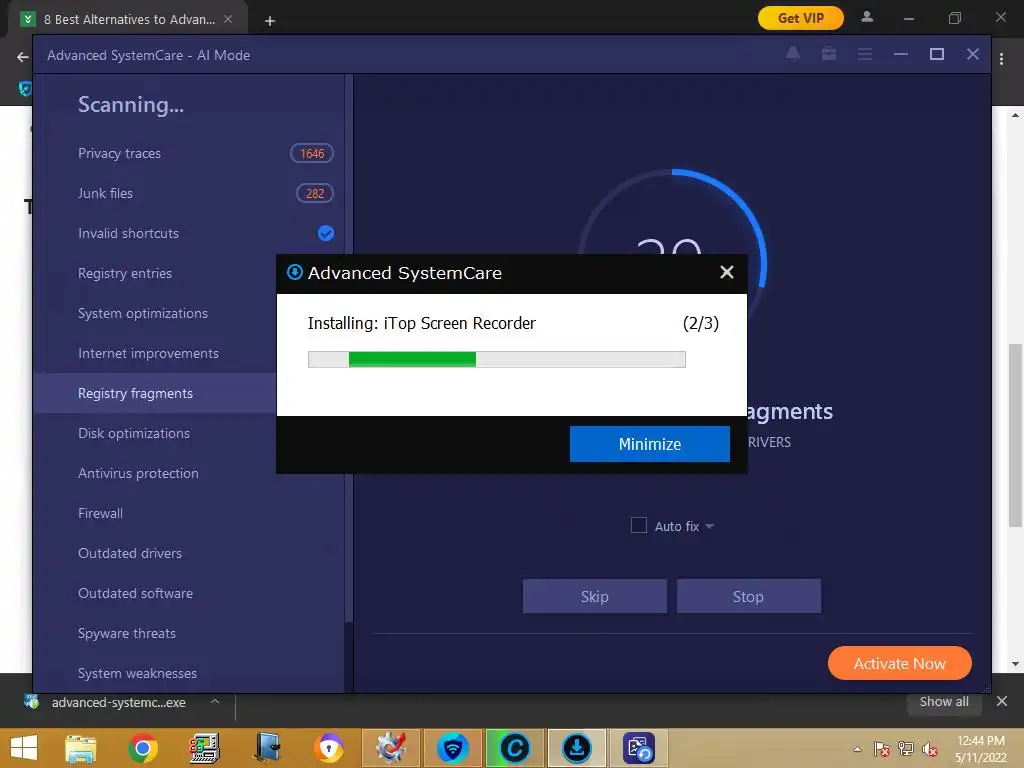This screenshot has height=768, width=1024.
Task: Click the 282 junk files count badge
Action: pos(315,193)
